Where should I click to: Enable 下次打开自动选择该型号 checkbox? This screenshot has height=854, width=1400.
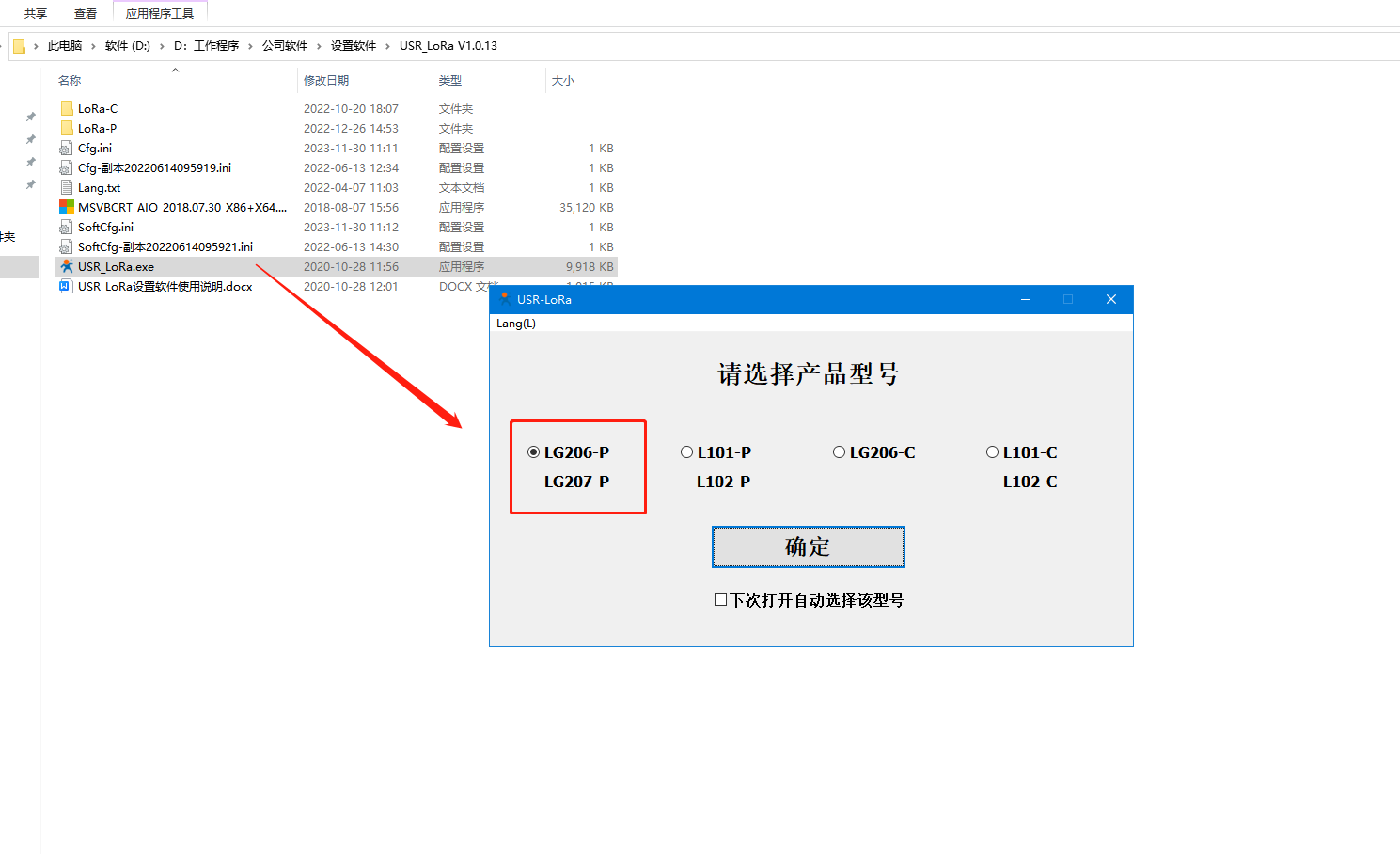[720, 600]
